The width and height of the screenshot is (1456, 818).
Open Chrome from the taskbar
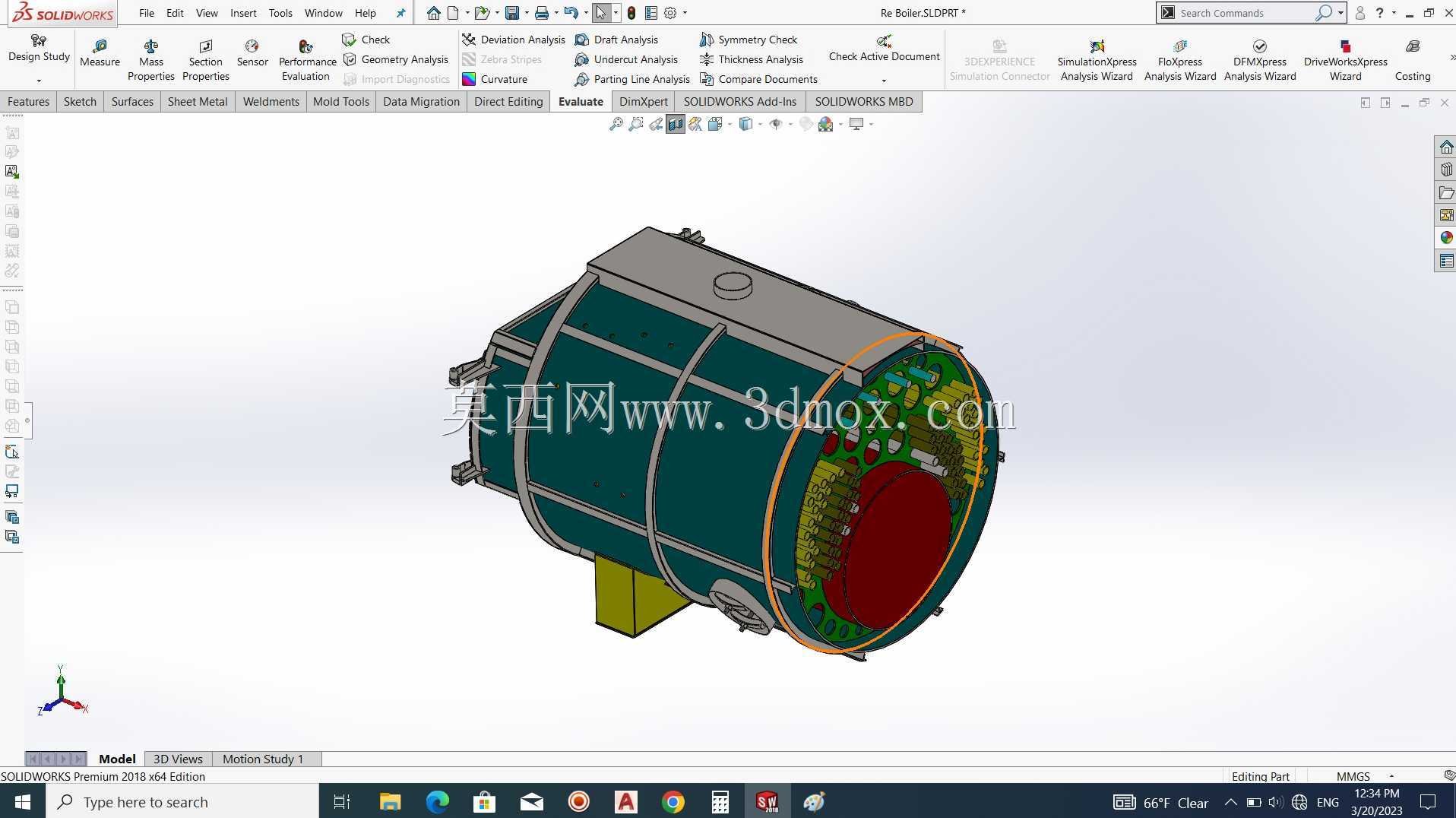[x=673, y=802]
